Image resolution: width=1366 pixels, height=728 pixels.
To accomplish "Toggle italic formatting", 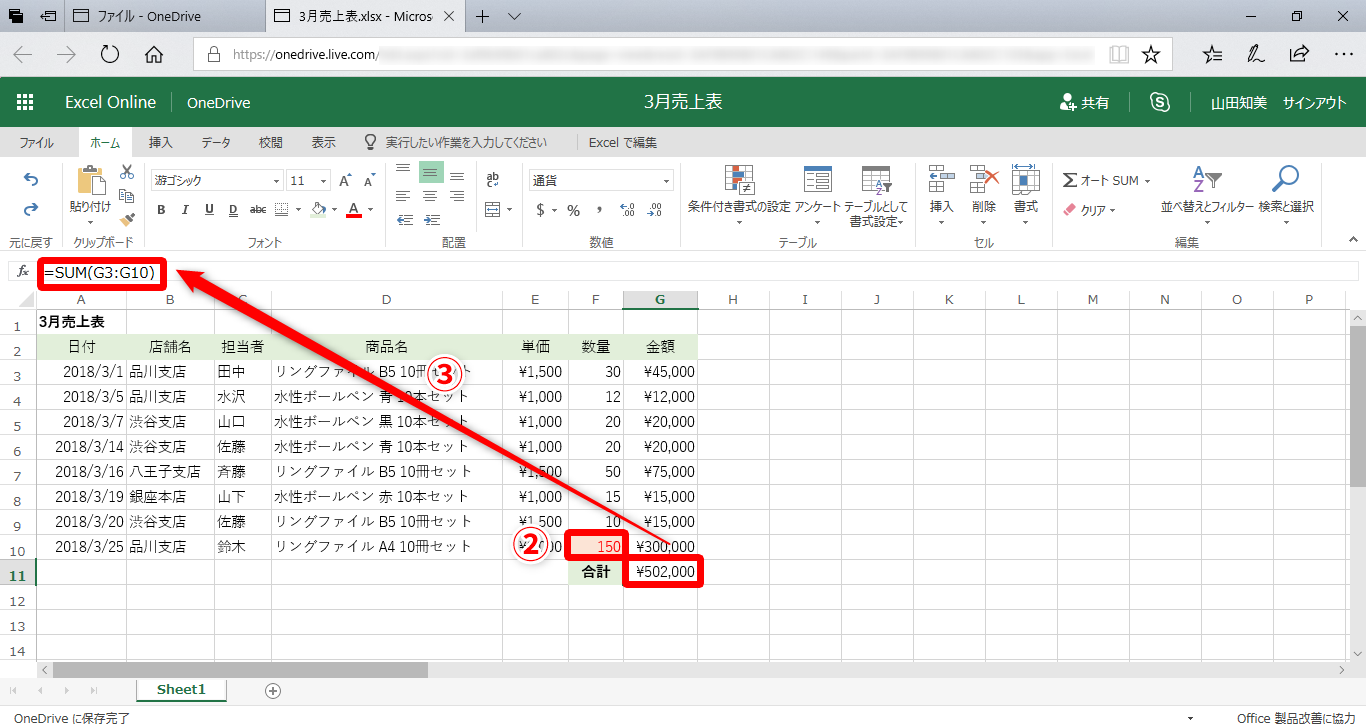I will point(185,210).
